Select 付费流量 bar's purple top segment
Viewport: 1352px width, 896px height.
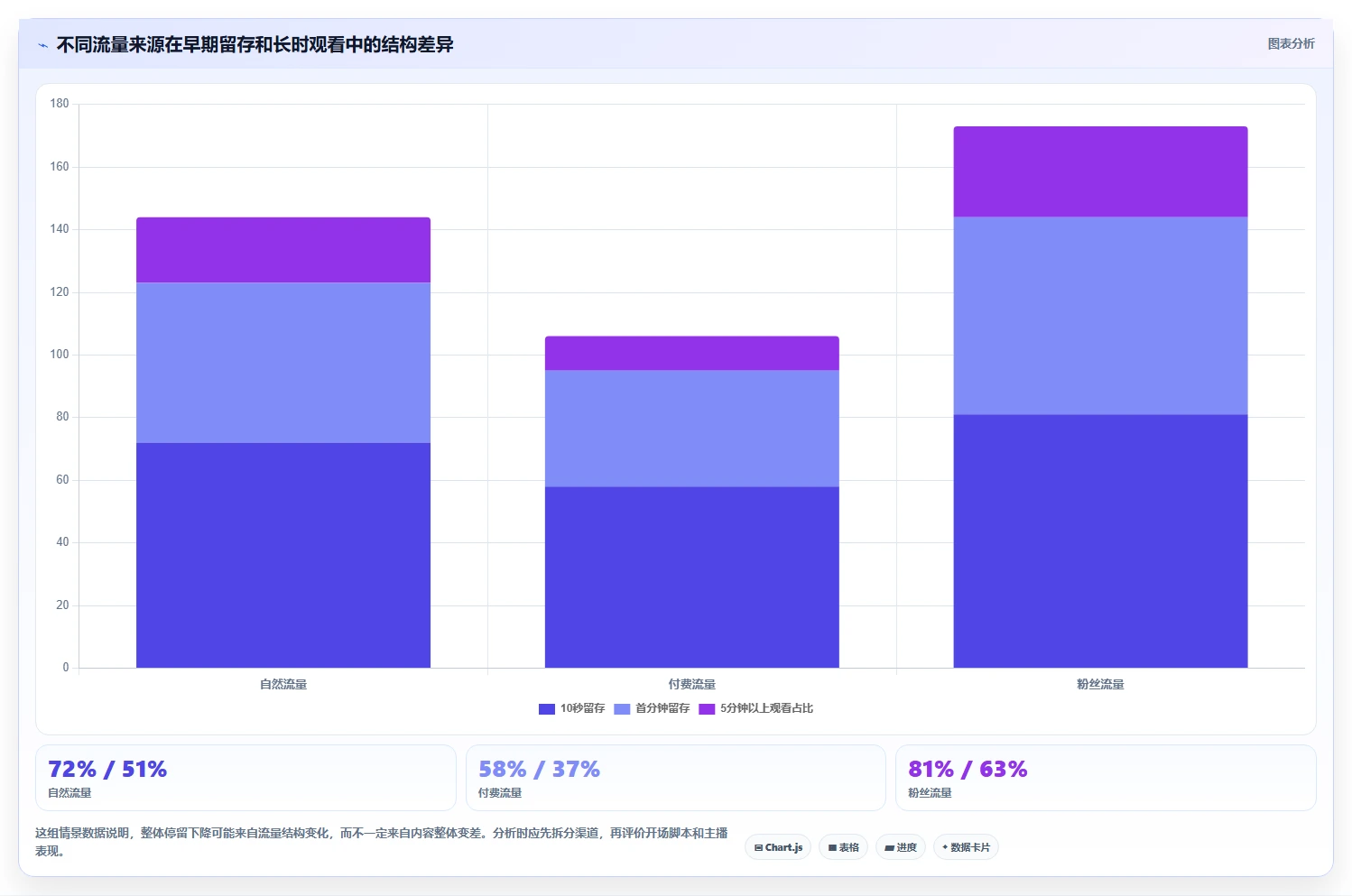click(x=692, y=354)
